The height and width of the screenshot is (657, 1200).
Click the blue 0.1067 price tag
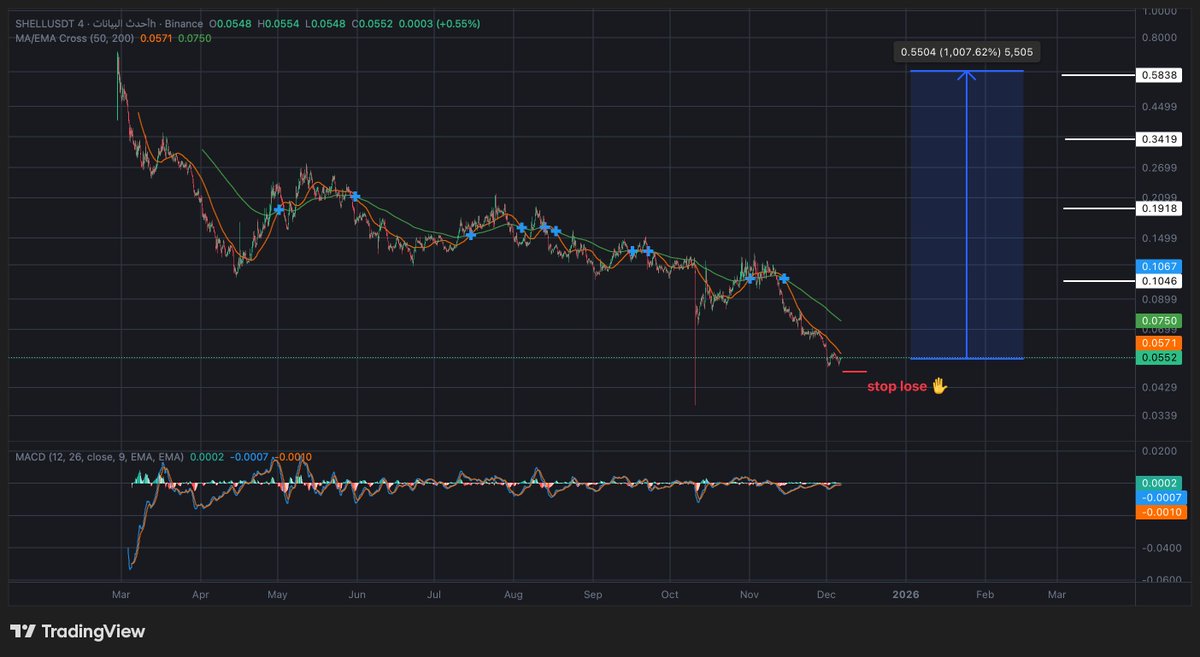click(x=1160, y=267)
